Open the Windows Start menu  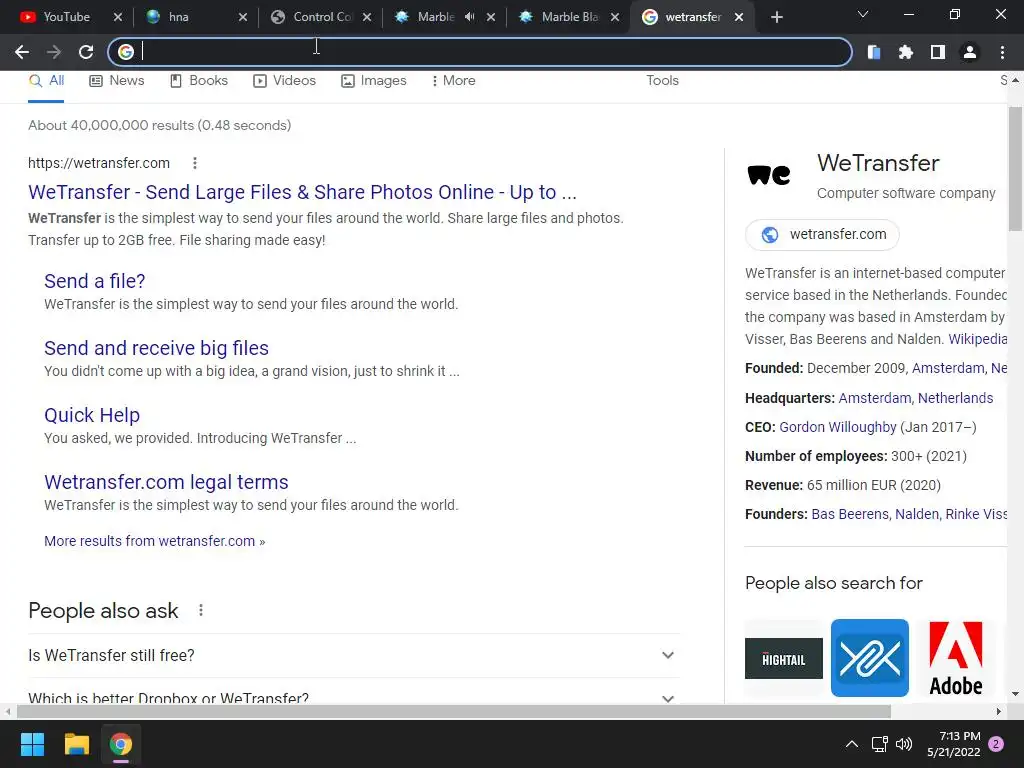tap(32, 744)
